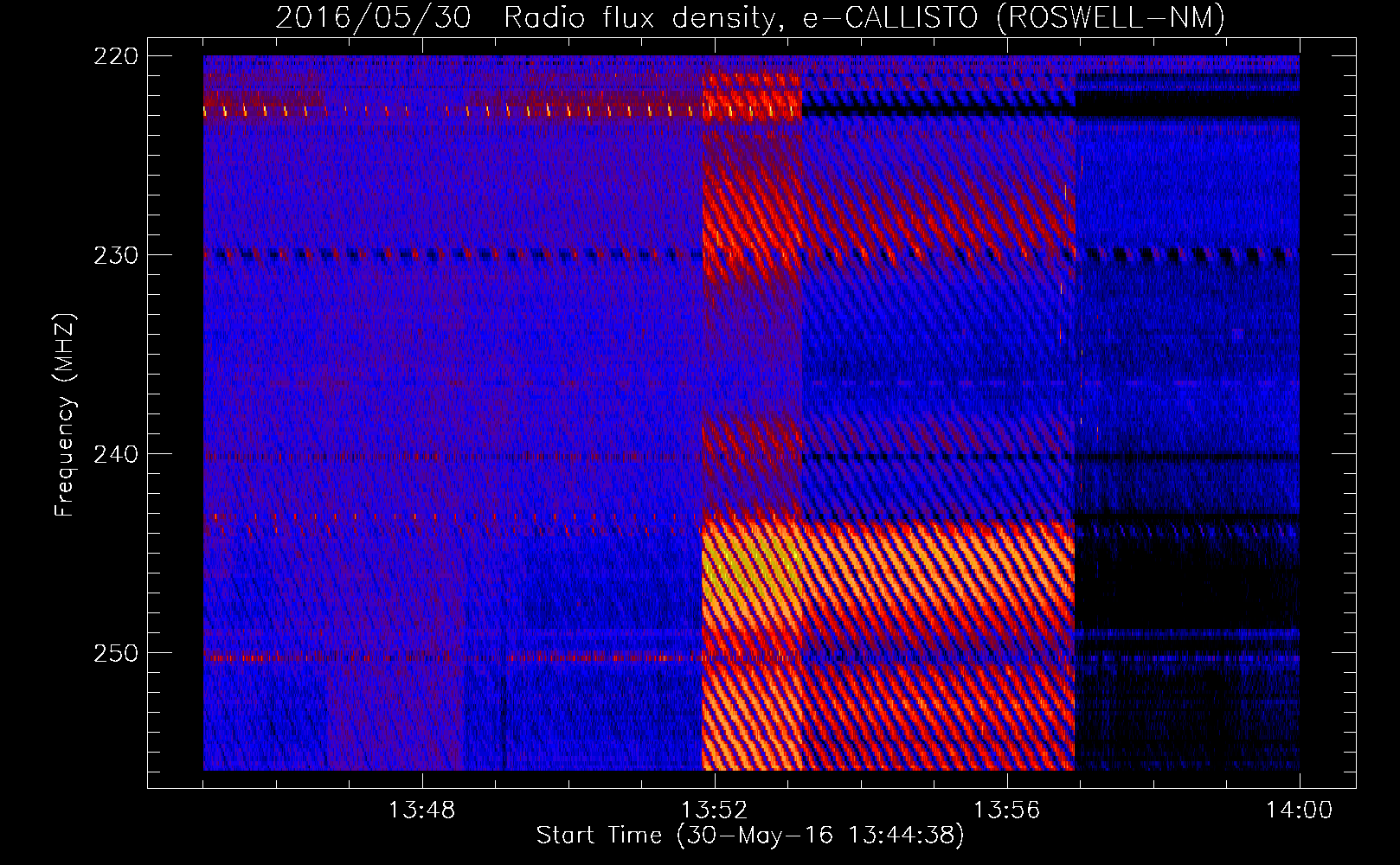
Task: Click the 250 frequency tick label
Action: (x=115, y=653)
